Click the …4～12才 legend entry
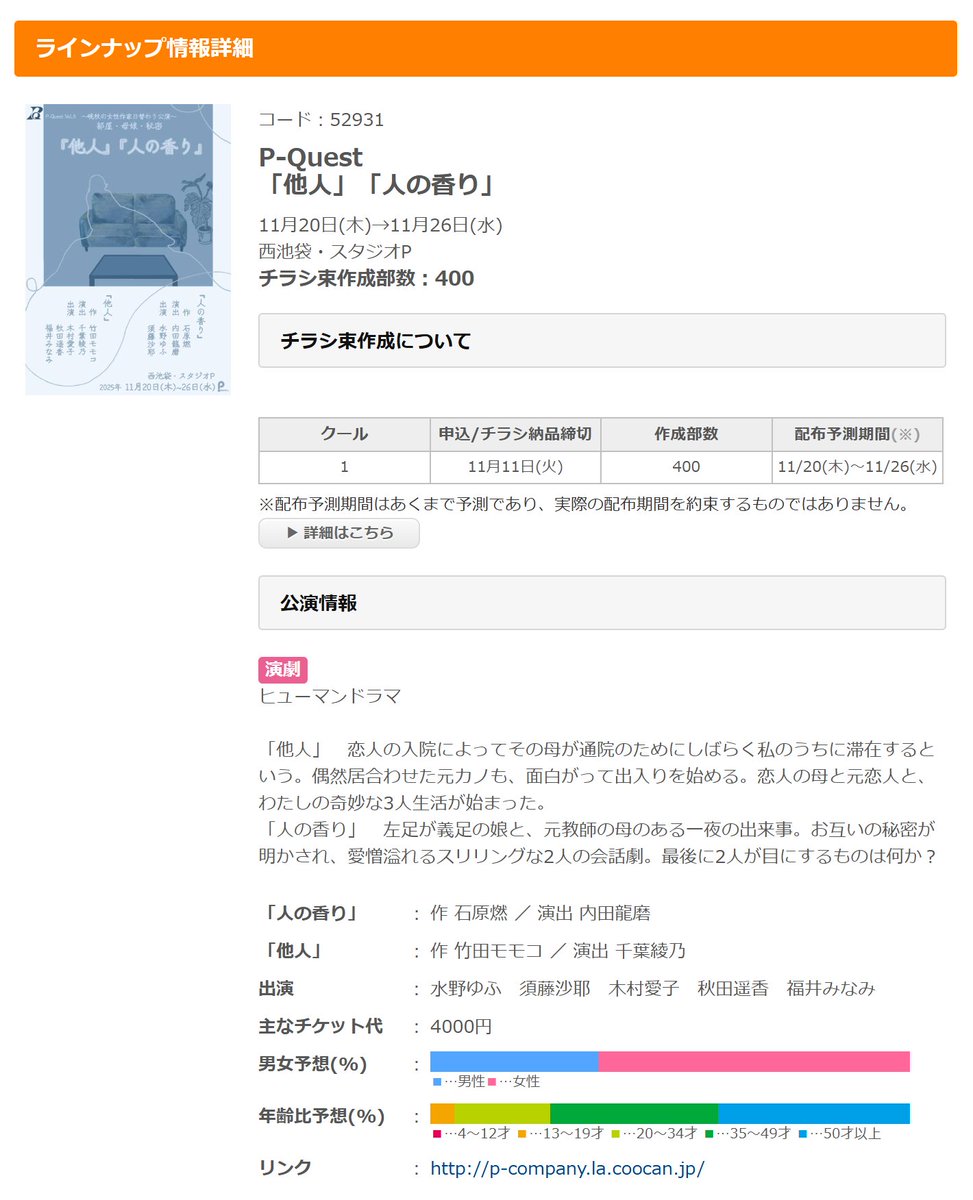Viewport: 973px width, 1200px height. coord(472,1134)
